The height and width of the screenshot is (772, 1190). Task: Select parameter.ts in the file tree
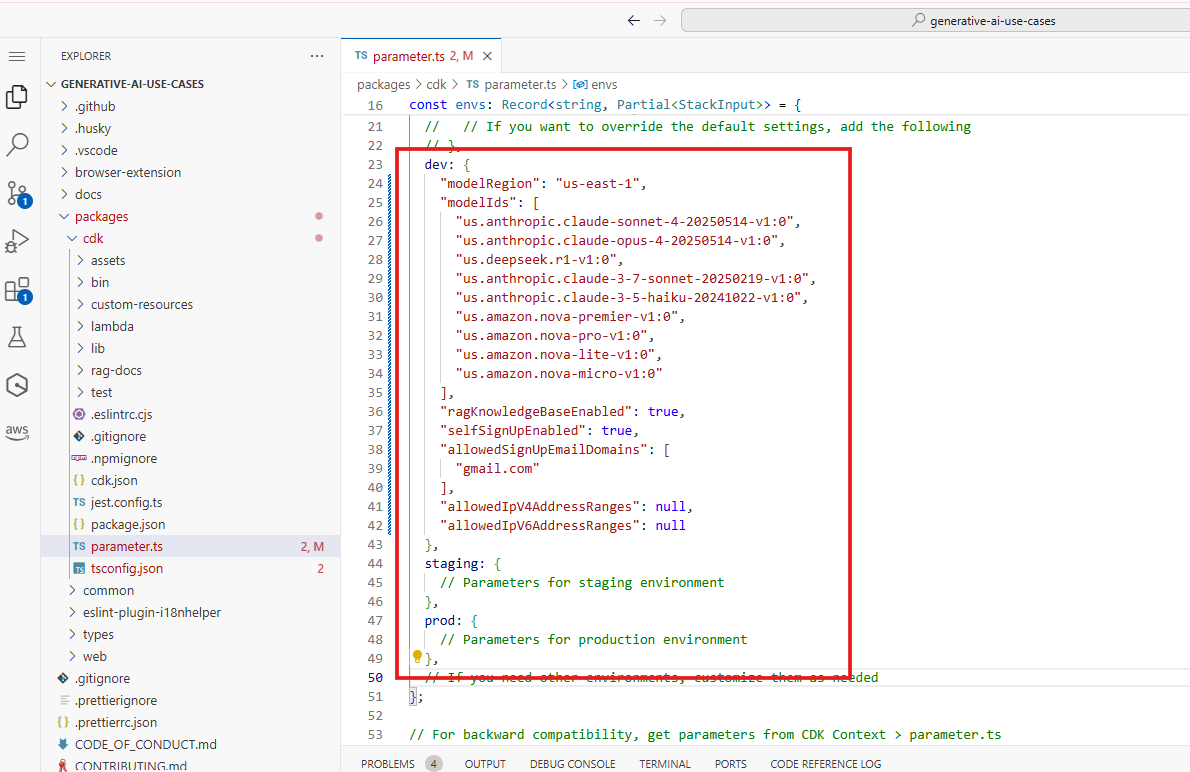coord(190,547)
